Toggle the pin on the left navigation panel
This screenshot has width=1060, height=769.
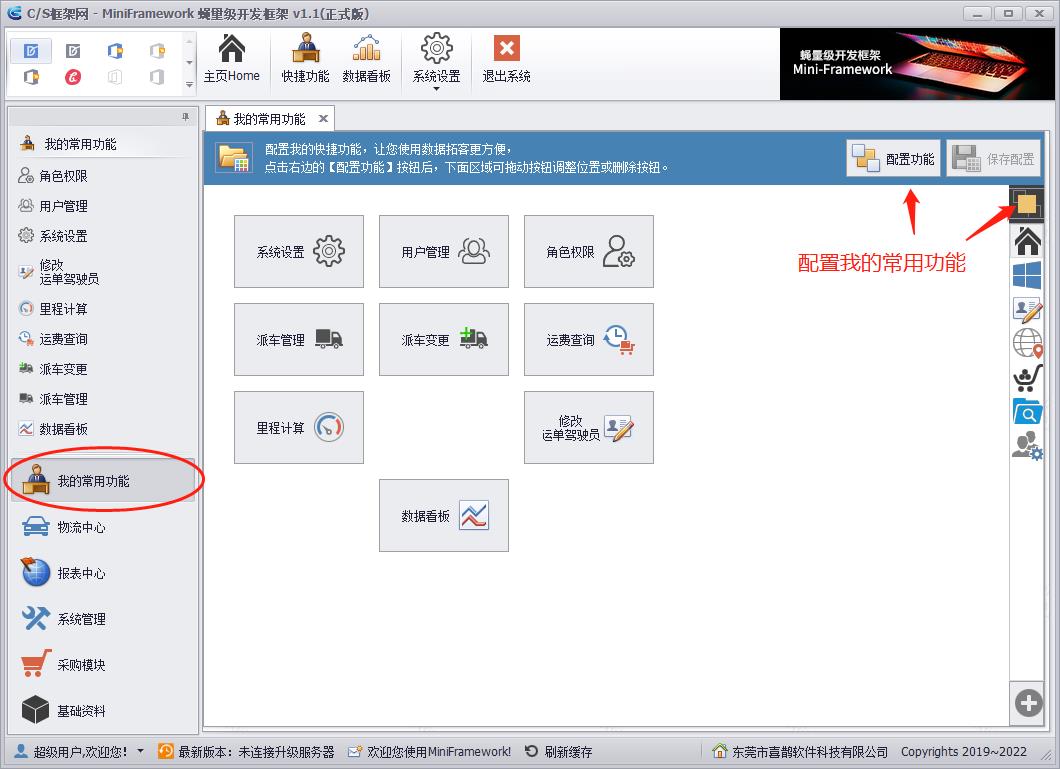(185, 117)
